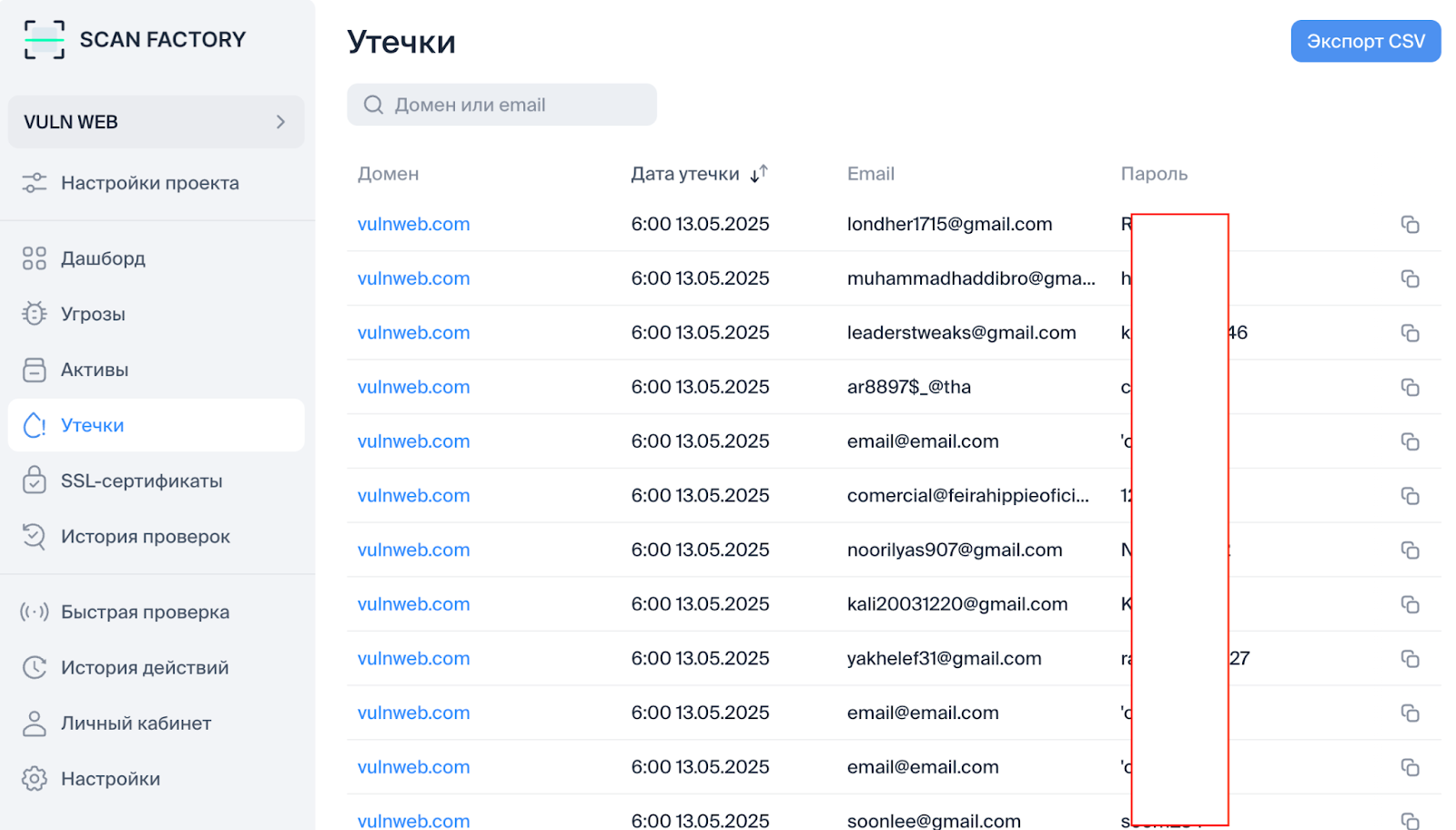This screenshot has width=1456, height=830.
Task: Expand the VULN WEB project selector
Action: pyautogui.click(x=155, y=122)
